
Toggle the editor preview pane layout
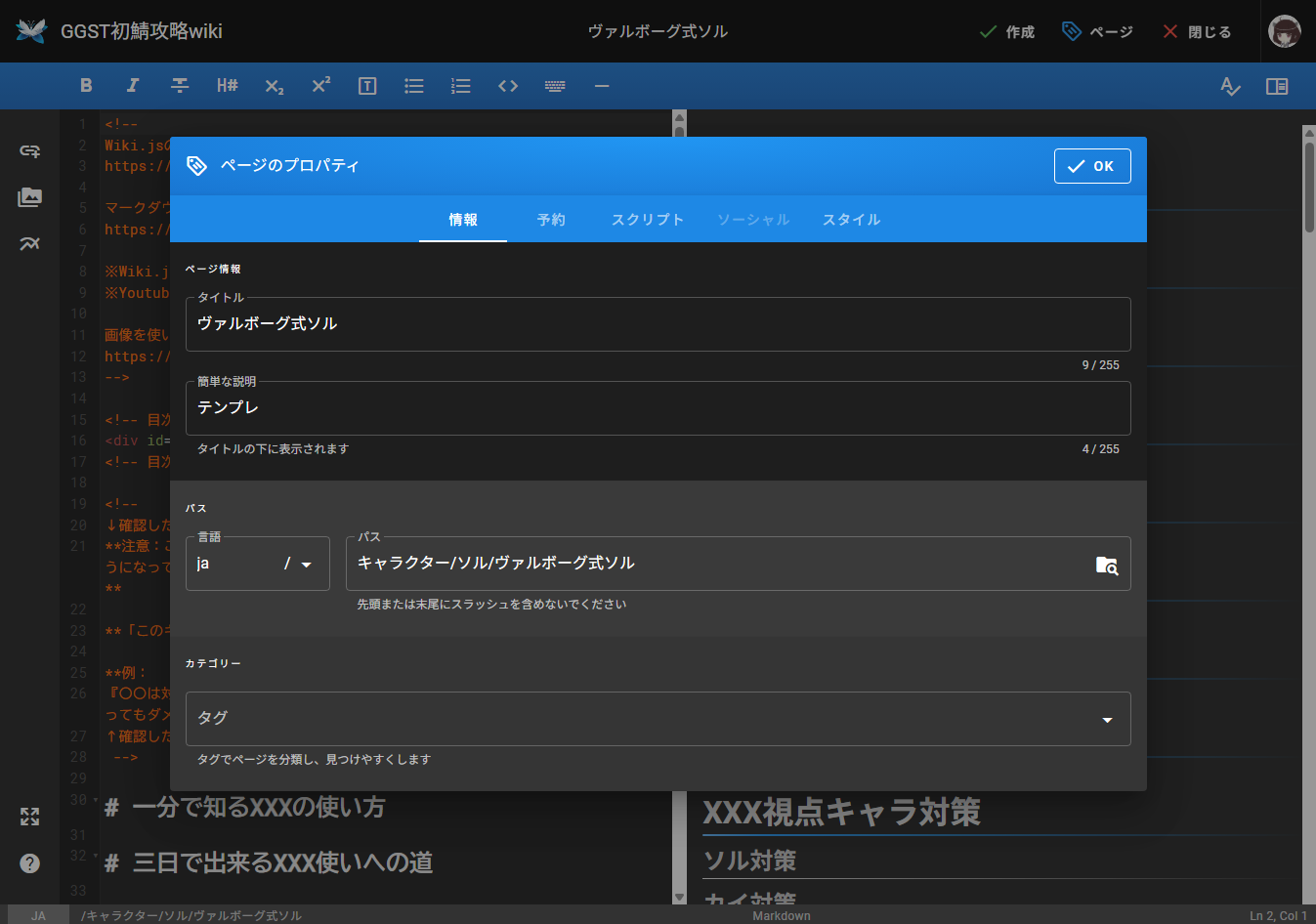click(1277, 86)
